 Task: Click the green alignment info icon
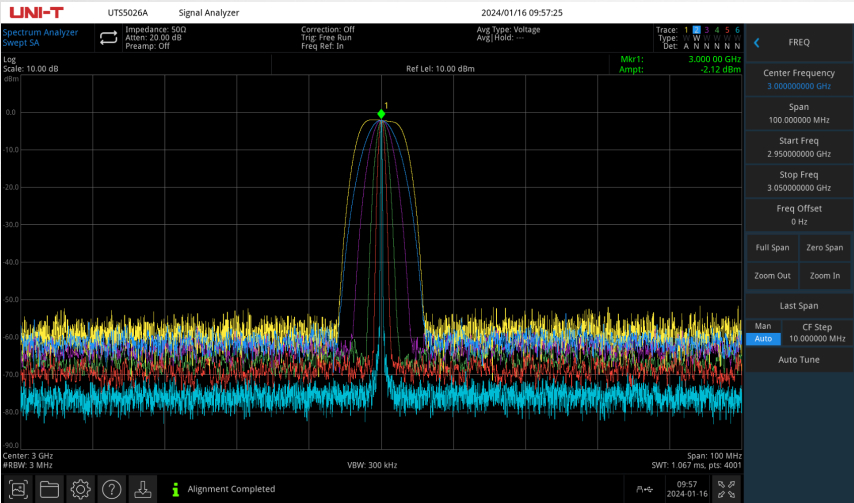coord(175,489)
